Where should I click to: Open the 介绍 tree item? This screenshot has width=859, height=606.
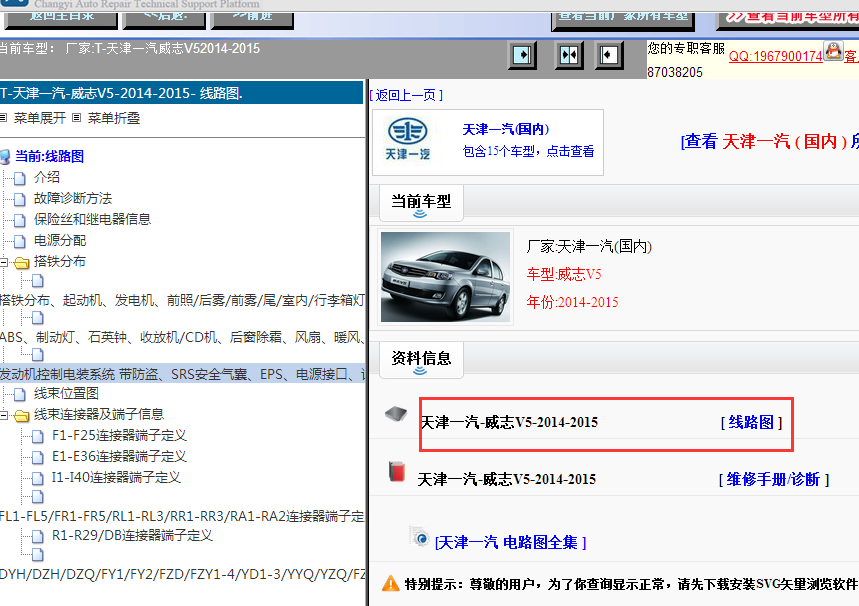[x=47, y=177]
